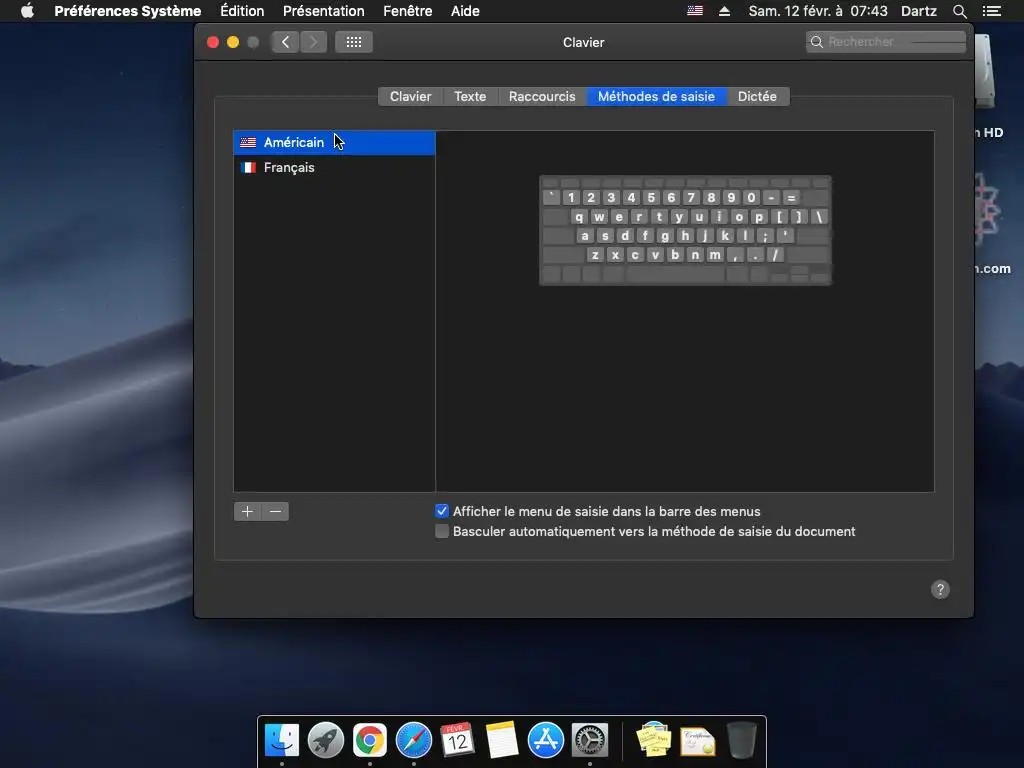Click the Rechercher search field
1024x768 pixels.
click(886, 42)
